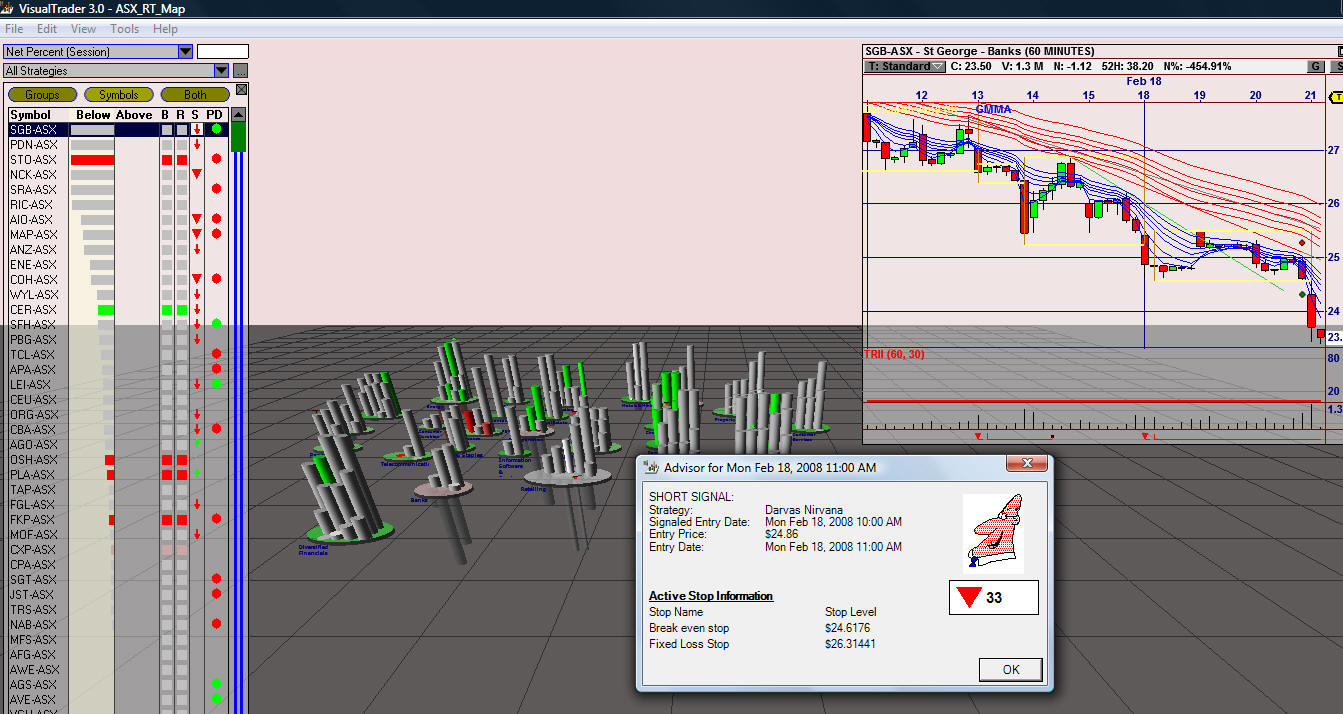Switch the list to Groups view
The image size is (1343, 714).
tap(42, 95)
